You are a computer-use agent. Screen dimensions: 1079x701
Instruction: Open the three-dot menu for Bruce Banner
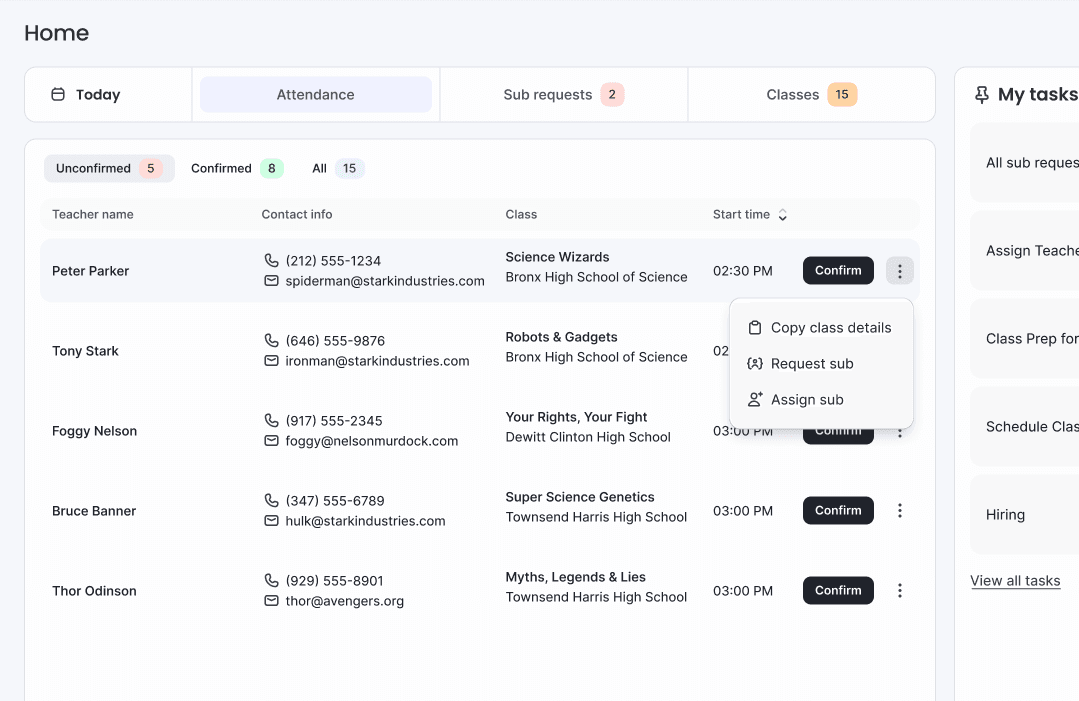coord(899,510)
